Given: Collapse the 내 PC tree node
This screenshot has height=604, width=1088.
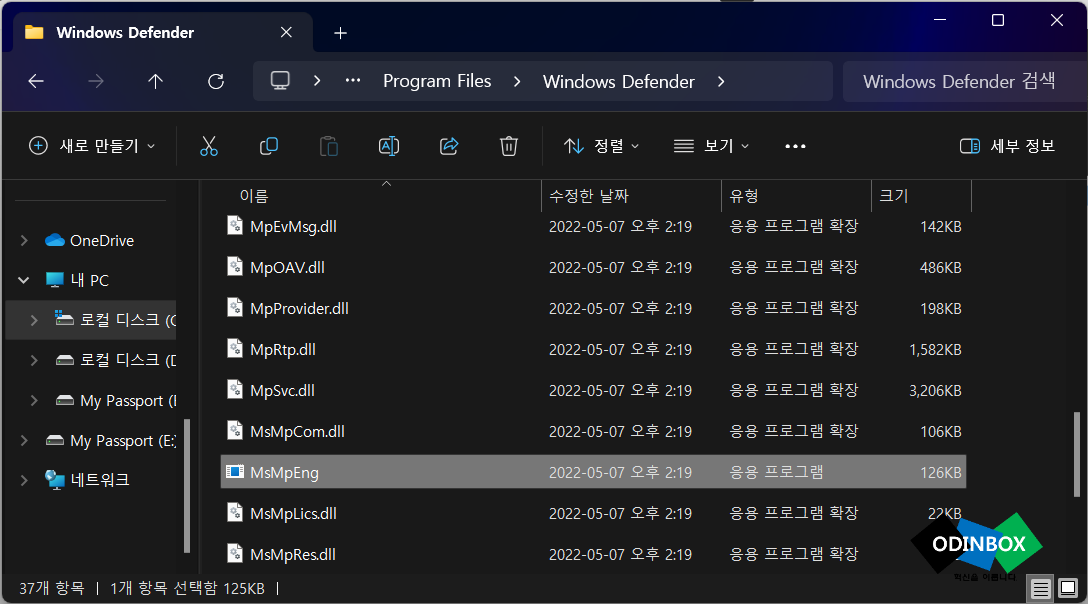Looking at the screenshot, I should pyautogui.click(x=24, y=280).
